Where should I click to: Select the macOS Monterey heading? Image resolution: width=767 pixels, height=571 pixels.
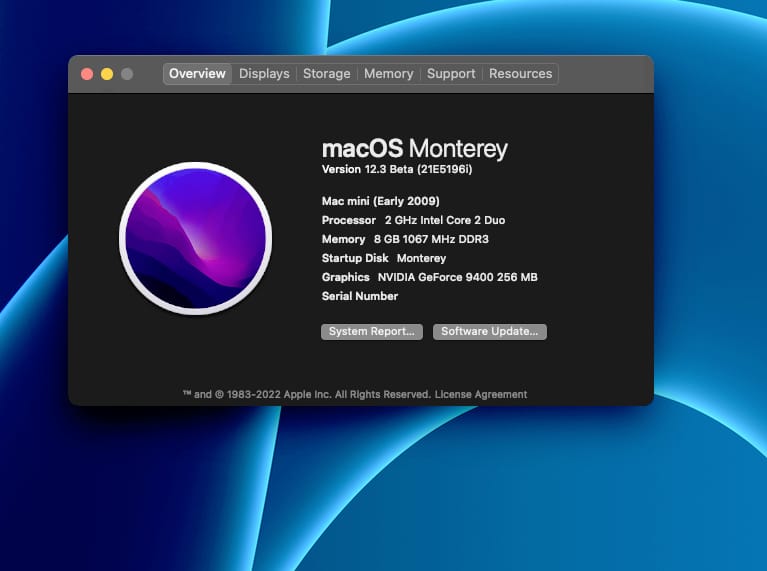click(415, 149)
